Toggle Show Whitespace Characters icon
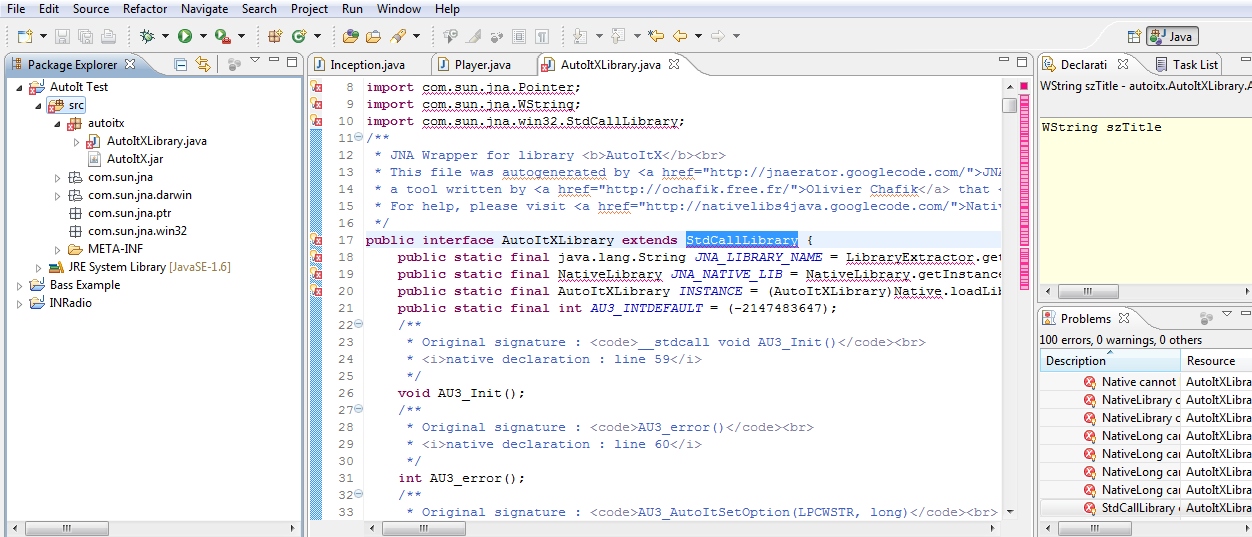The width and height of the screenshot is (1252, 537). click(x=540, y=36)
